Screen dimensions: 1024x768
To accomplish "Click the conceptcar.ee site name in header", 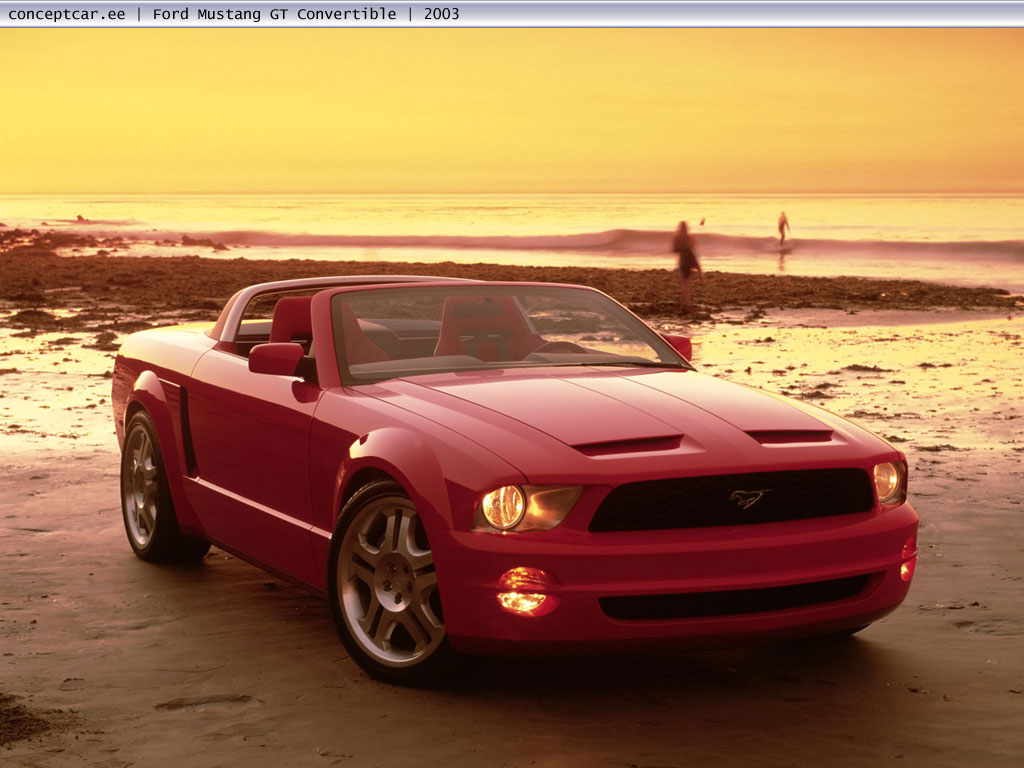I will (67, 14).
